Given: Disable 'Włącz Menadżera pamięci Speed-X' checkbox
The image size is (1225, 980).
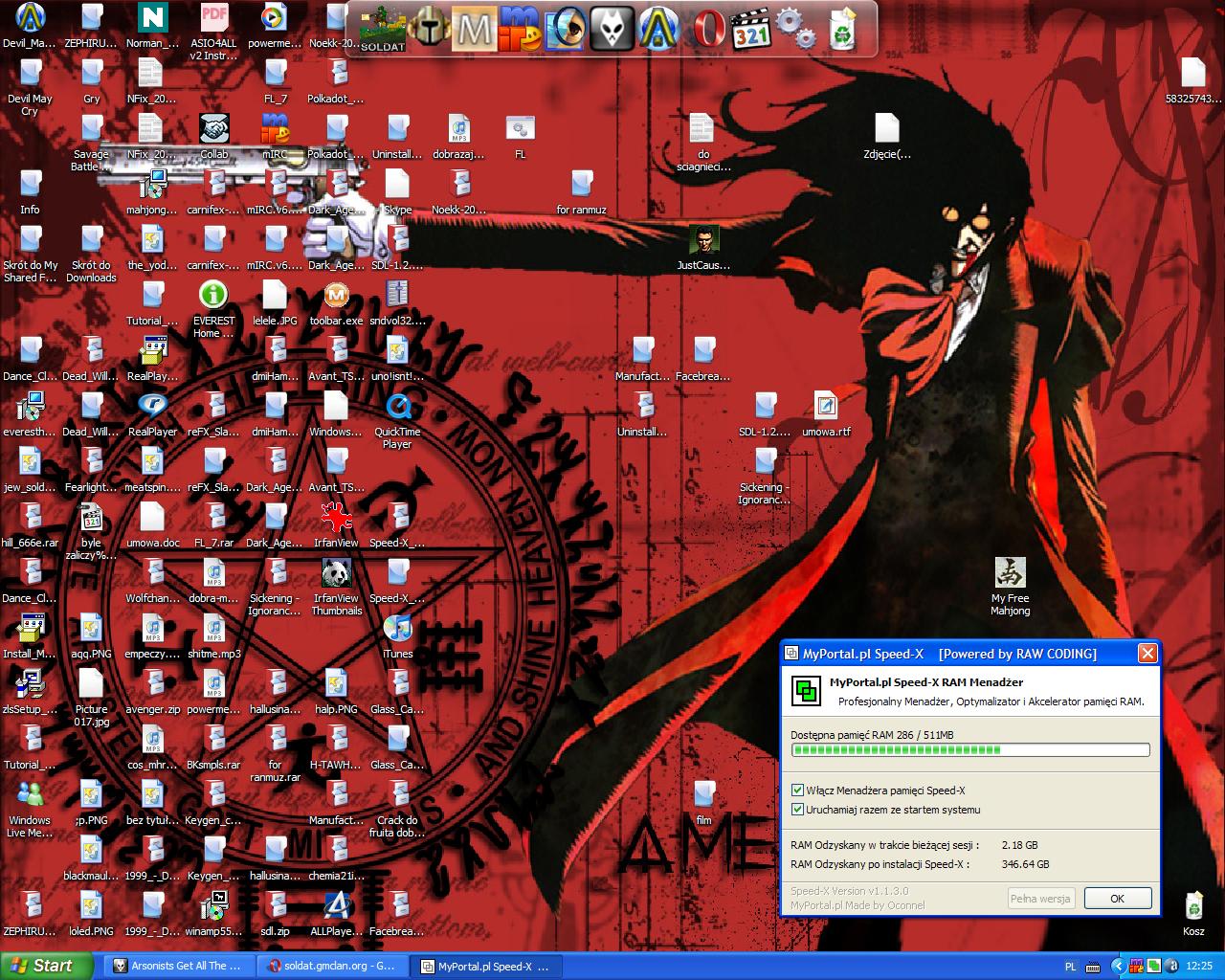Looking at the screenshot, I should point(797,791).
